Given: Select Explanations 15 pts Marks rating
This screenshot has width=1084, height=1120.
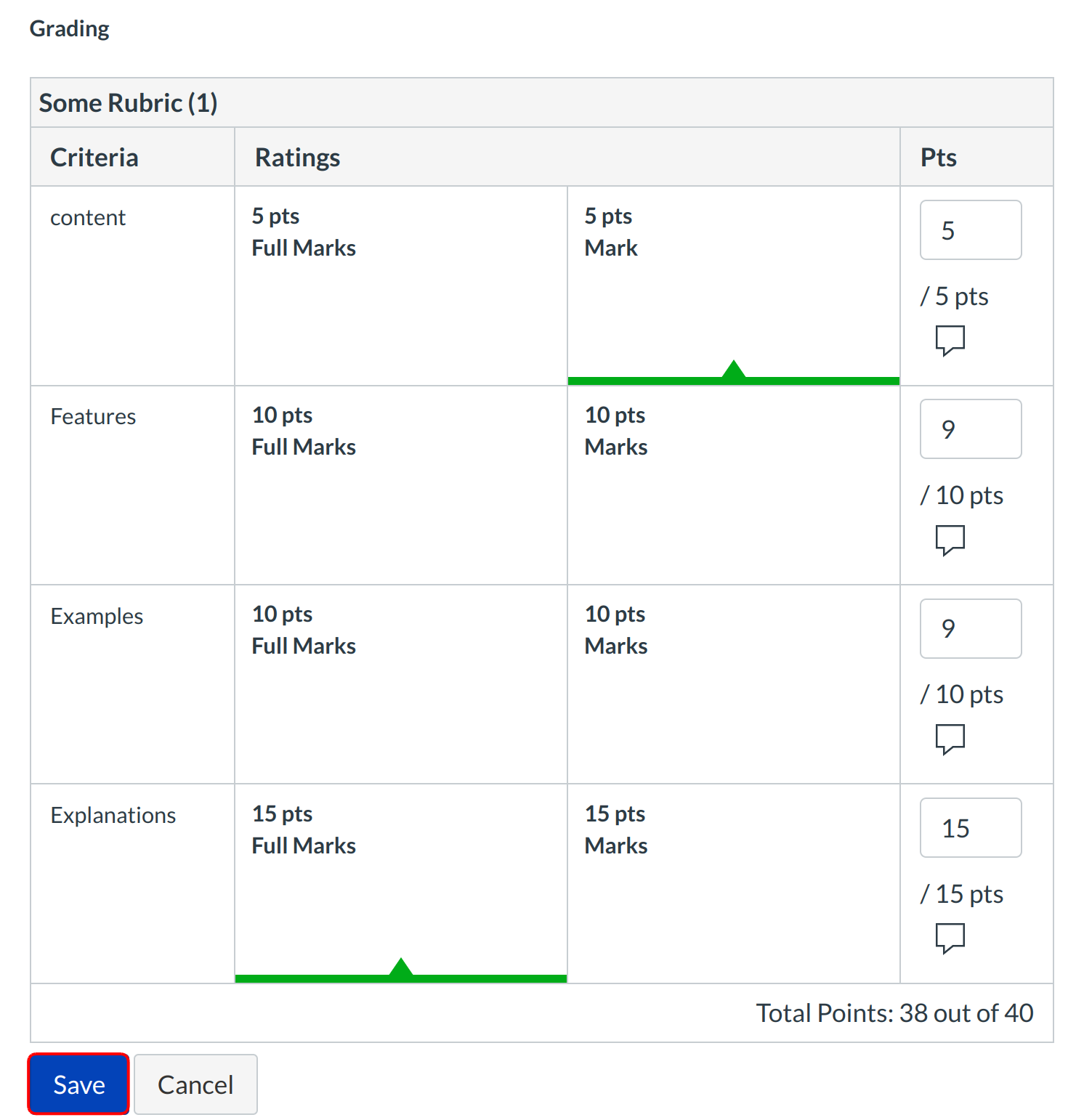Looking at the screenshot, I should pos(733,882).
